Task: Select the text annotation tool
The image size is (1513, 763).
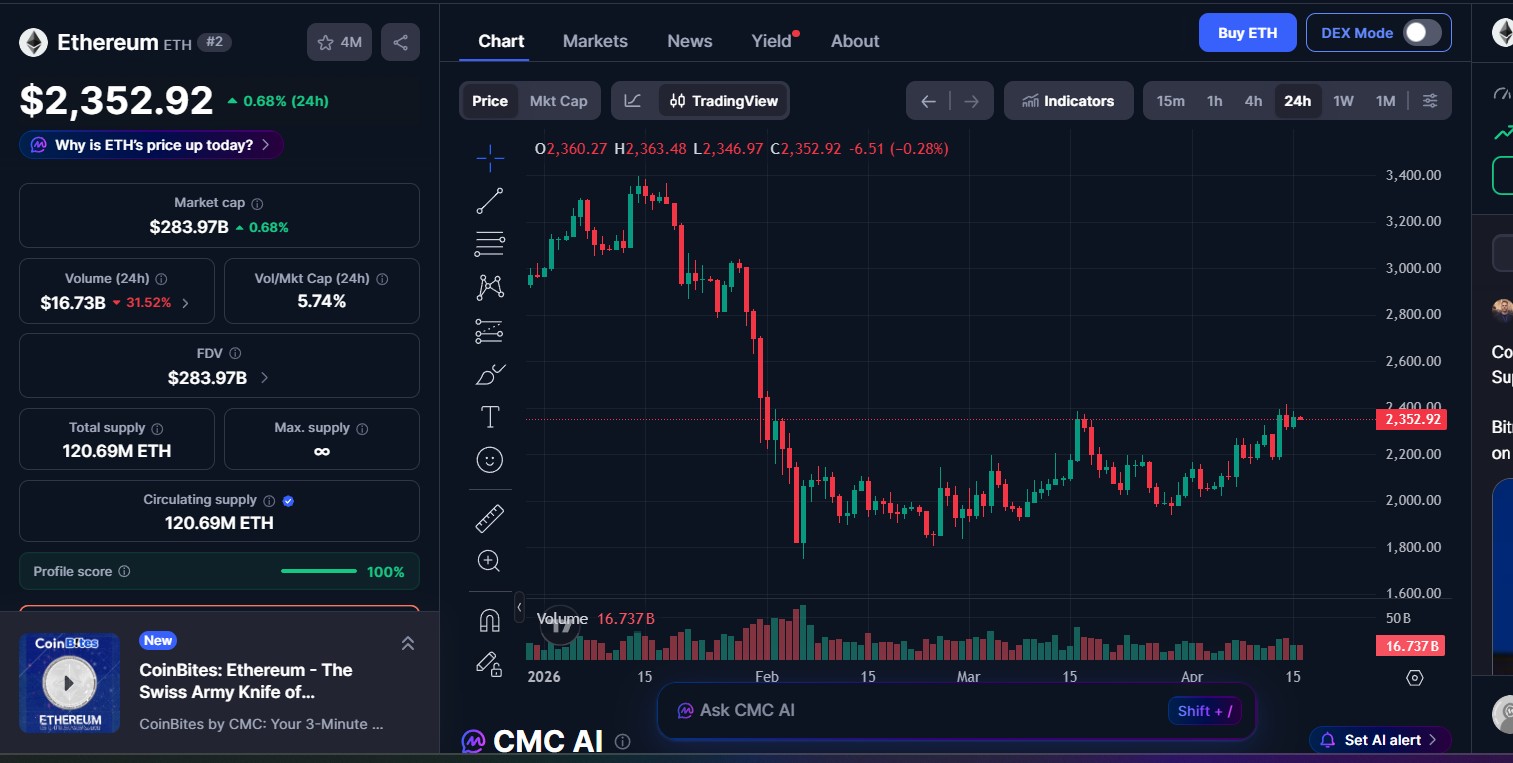Action: (x=489, y=417)
